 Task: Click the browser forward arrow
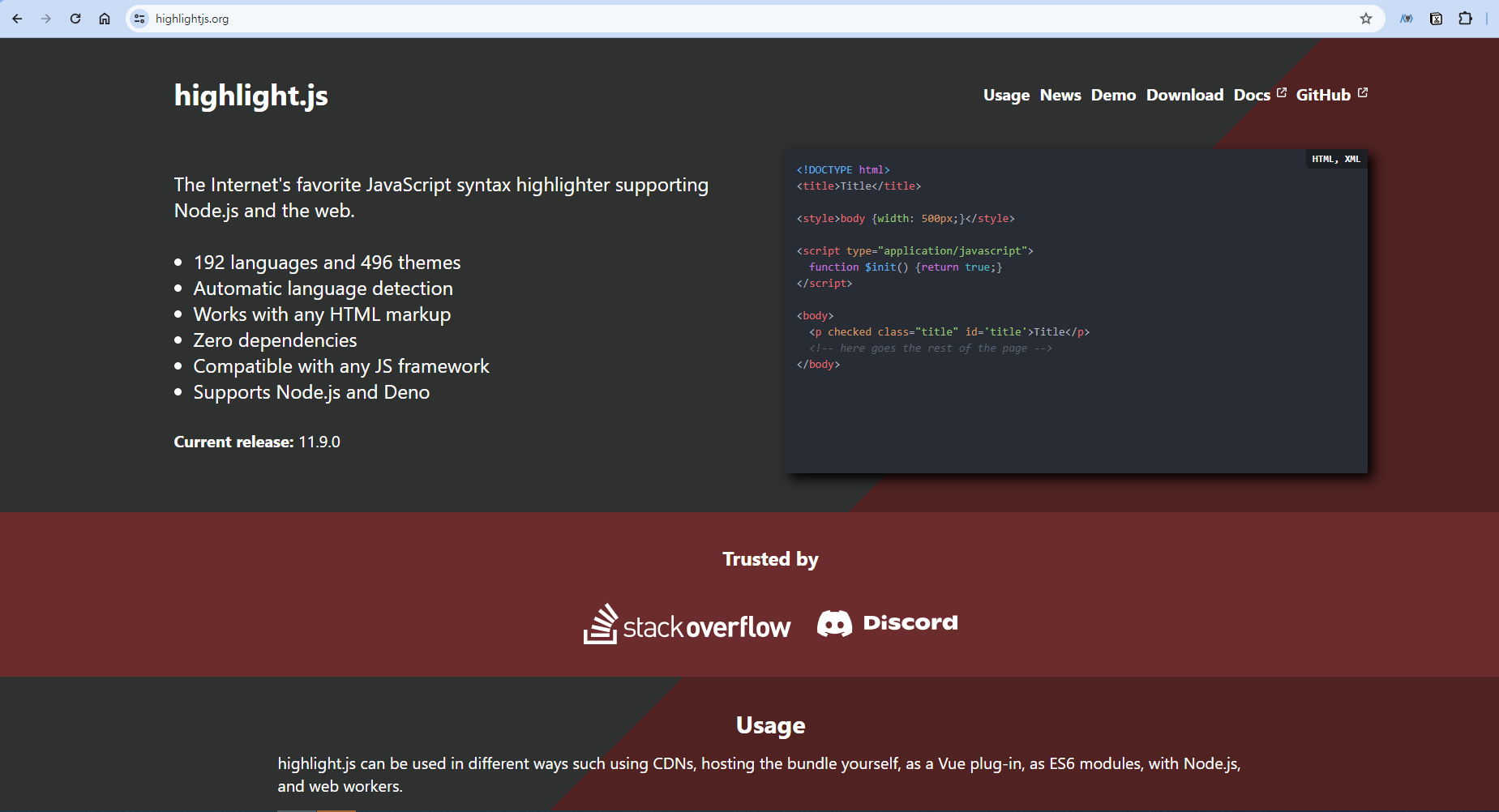[46, 19]
